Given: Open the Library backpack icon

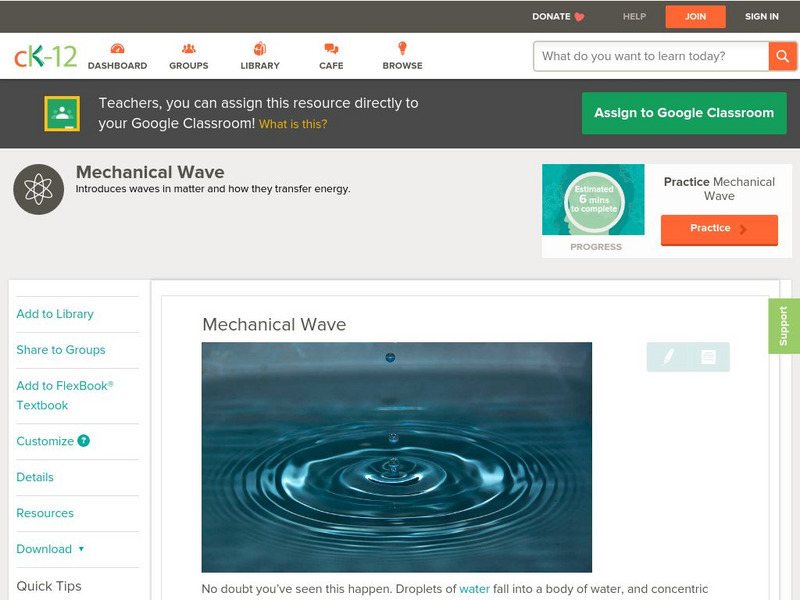Looking at the screenshot, I should 260,48.
